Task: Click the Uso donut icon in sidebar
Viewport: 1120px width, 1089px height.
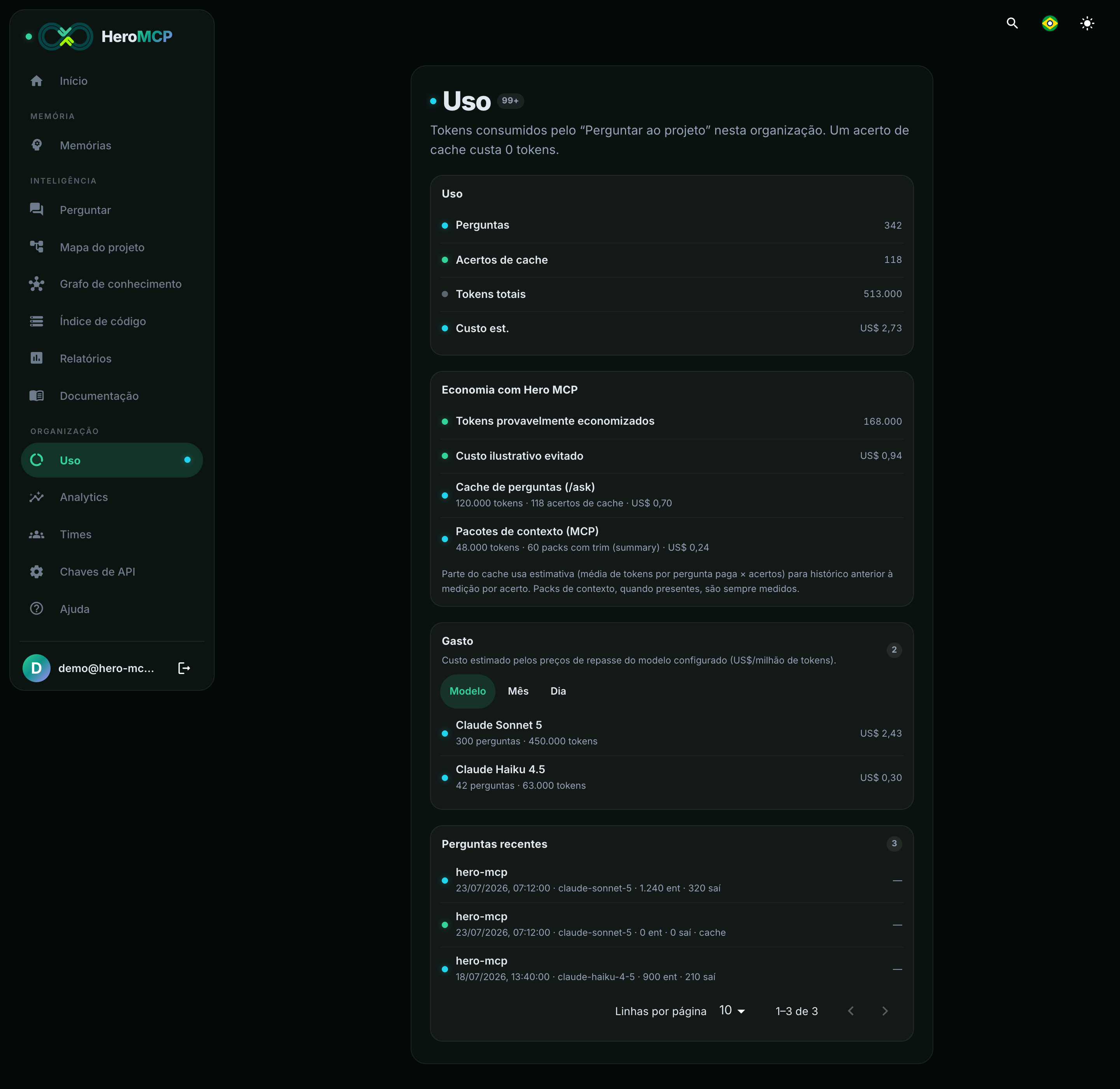Action: tap(37, 460)
